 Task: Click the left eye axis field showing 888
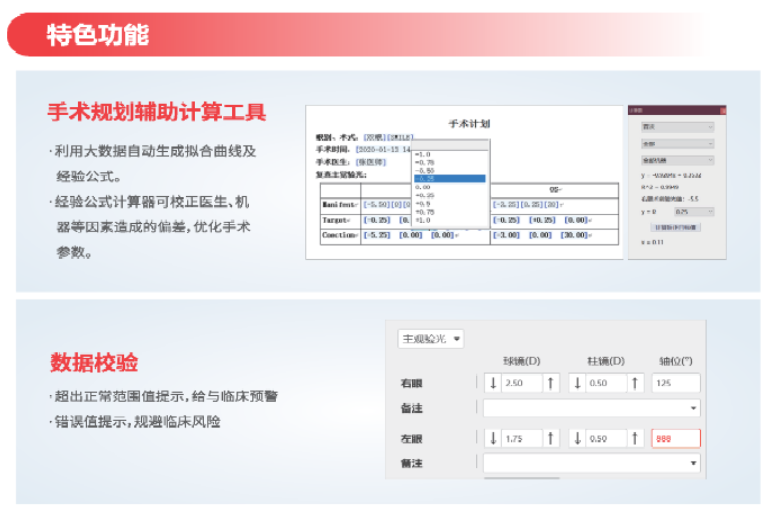675,438
